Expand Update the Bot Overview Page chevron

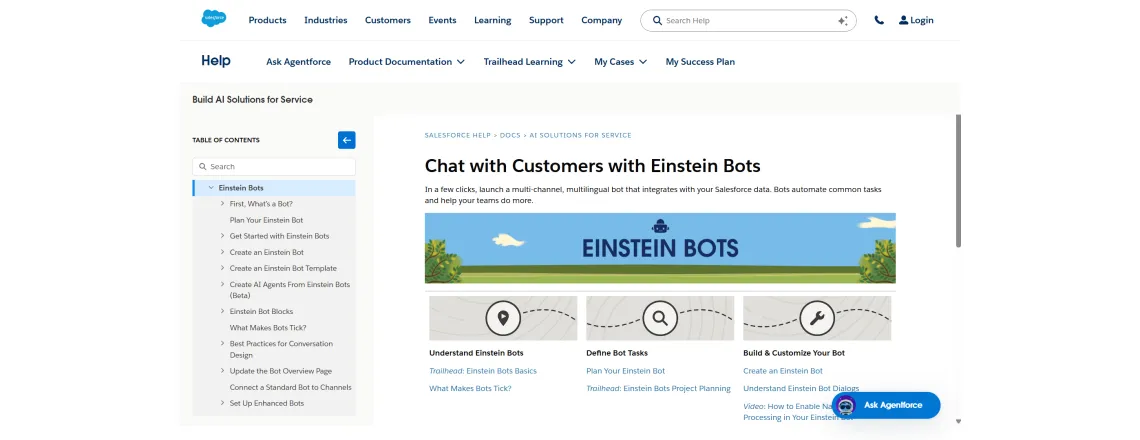coord(222,371)
